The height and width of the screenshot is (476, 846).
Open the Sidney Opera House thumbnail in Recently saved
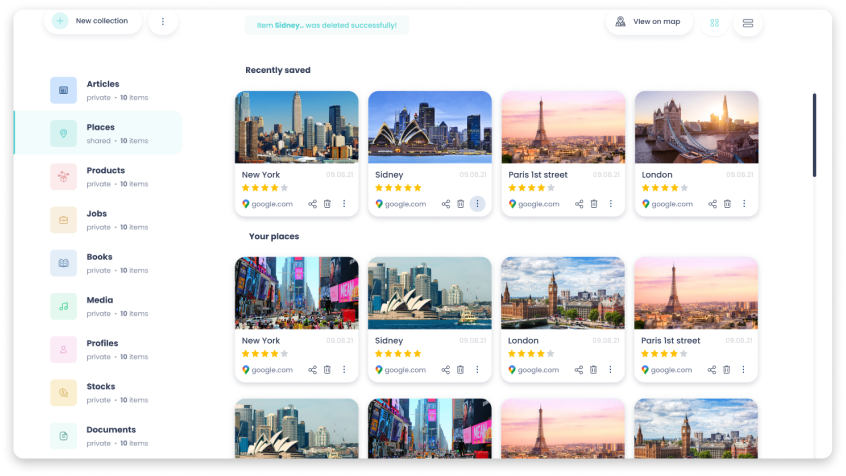[x=430, y=127]
